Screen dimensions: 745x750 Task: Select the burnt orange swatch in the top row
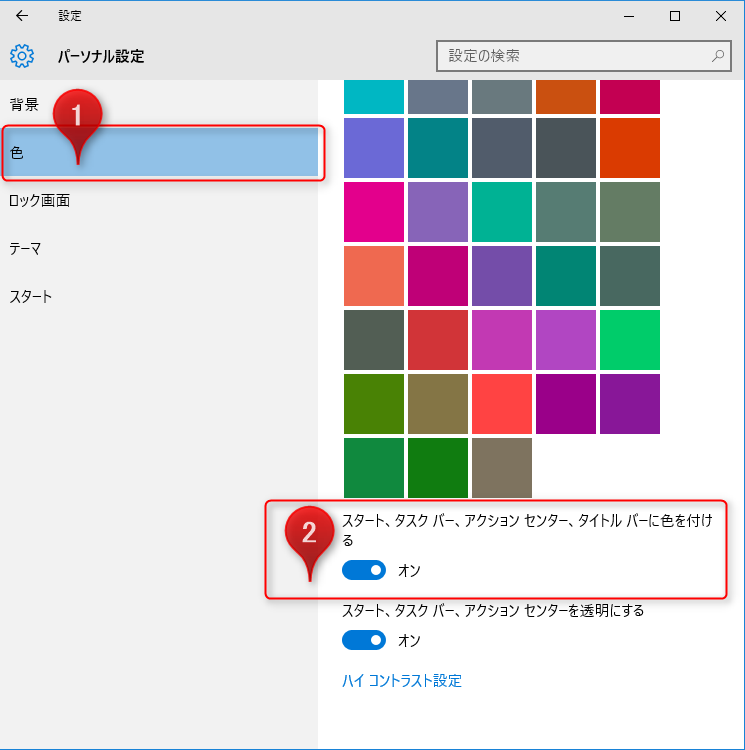coord(566,97)
